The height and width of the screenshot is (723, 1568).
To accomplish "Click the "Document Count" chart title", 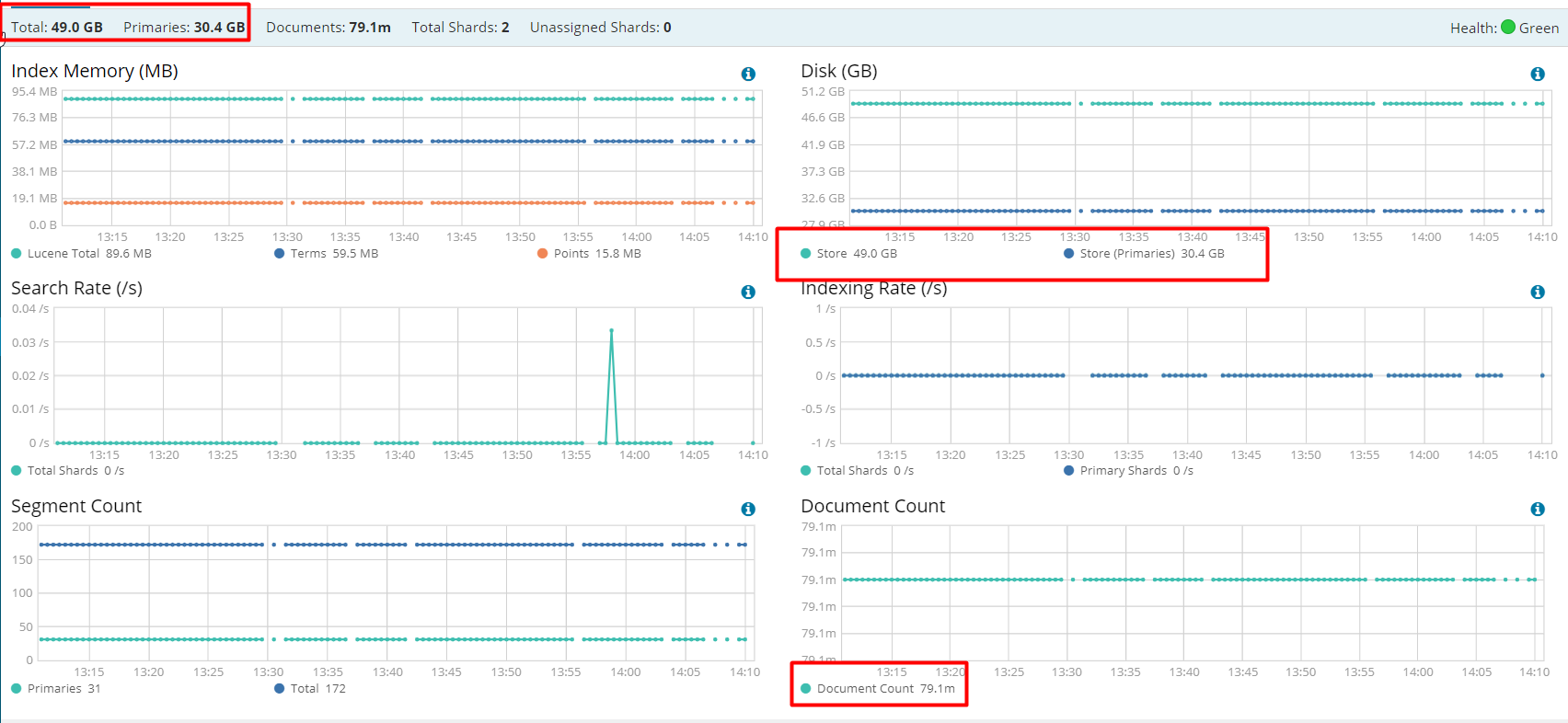I will pyautogui.click(x=873, y=506).
